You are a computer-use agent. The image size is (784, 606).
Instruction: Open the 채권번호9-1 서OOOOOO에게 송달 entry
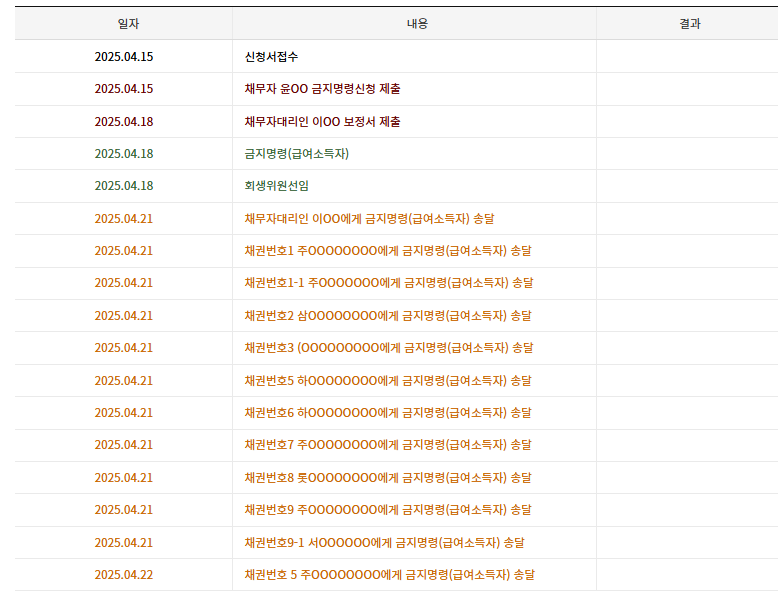point(384,542)
